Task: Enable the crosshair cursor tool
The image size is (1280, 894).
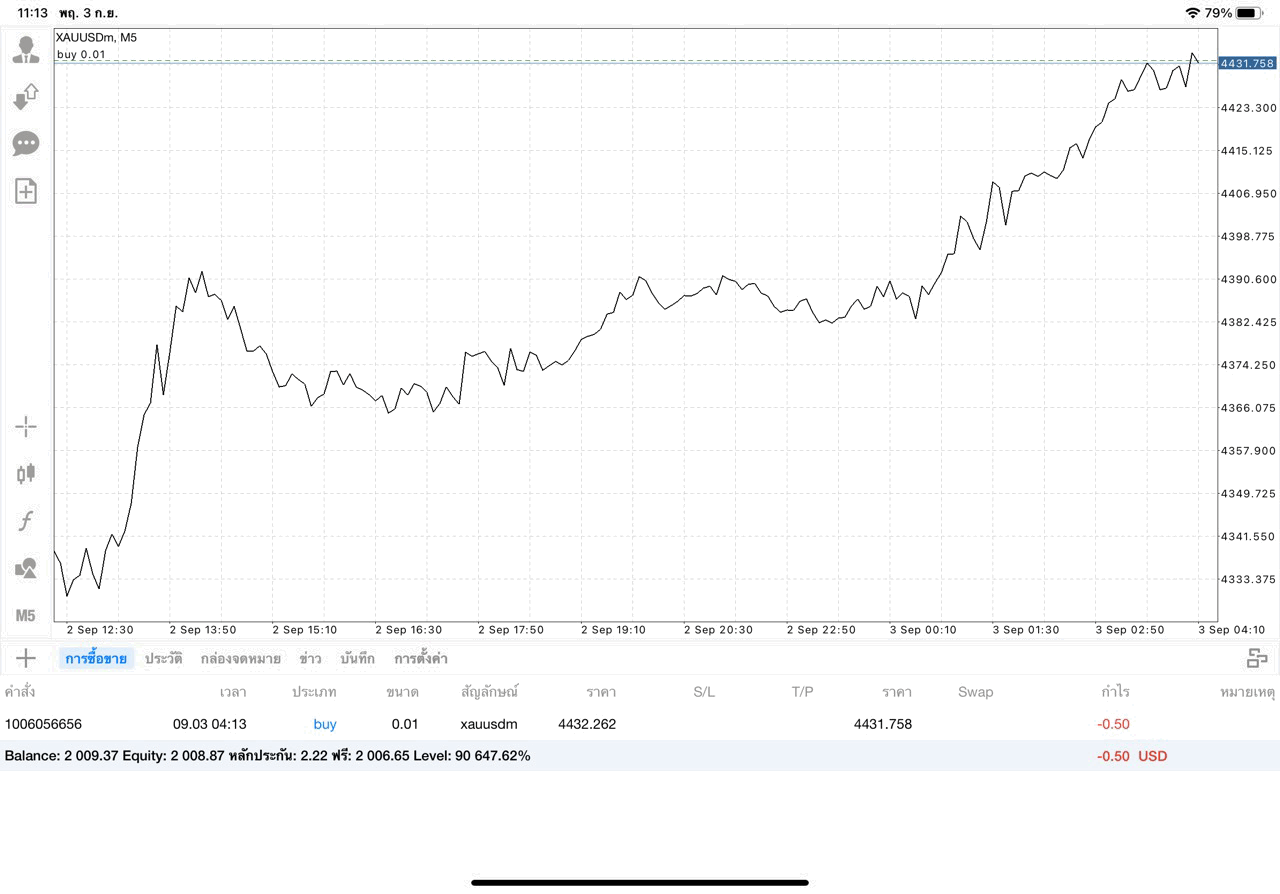Action: (26, 427)
